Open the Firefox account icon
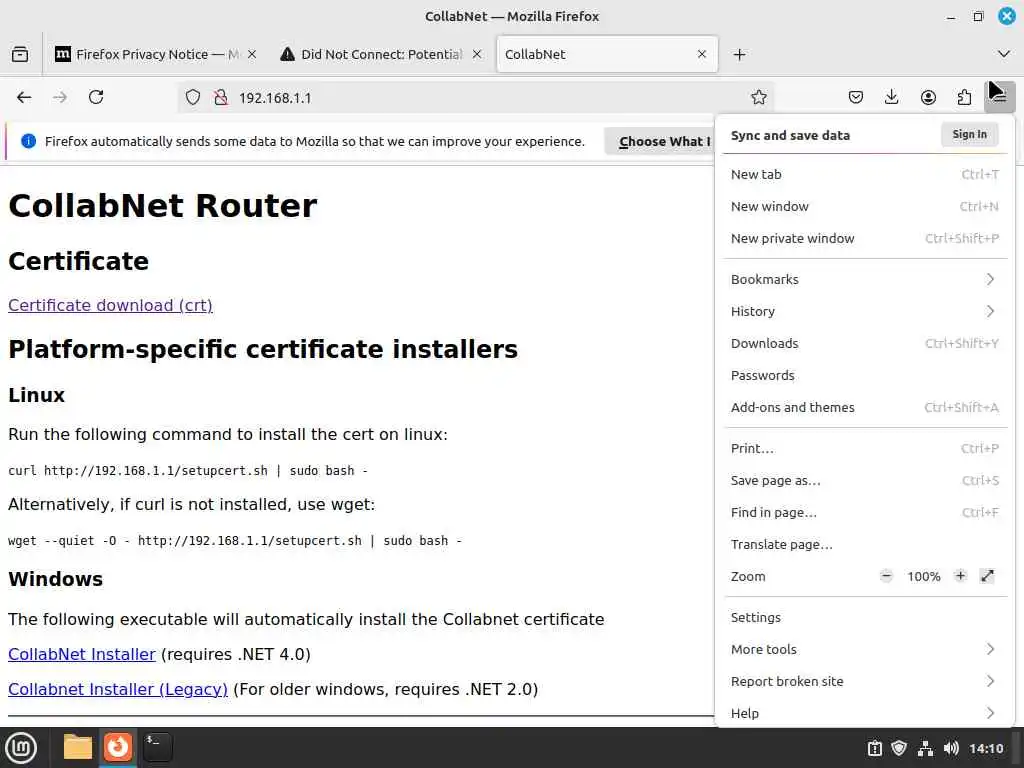The width and height of the screenshot is (1024, 768). point(928,97)
